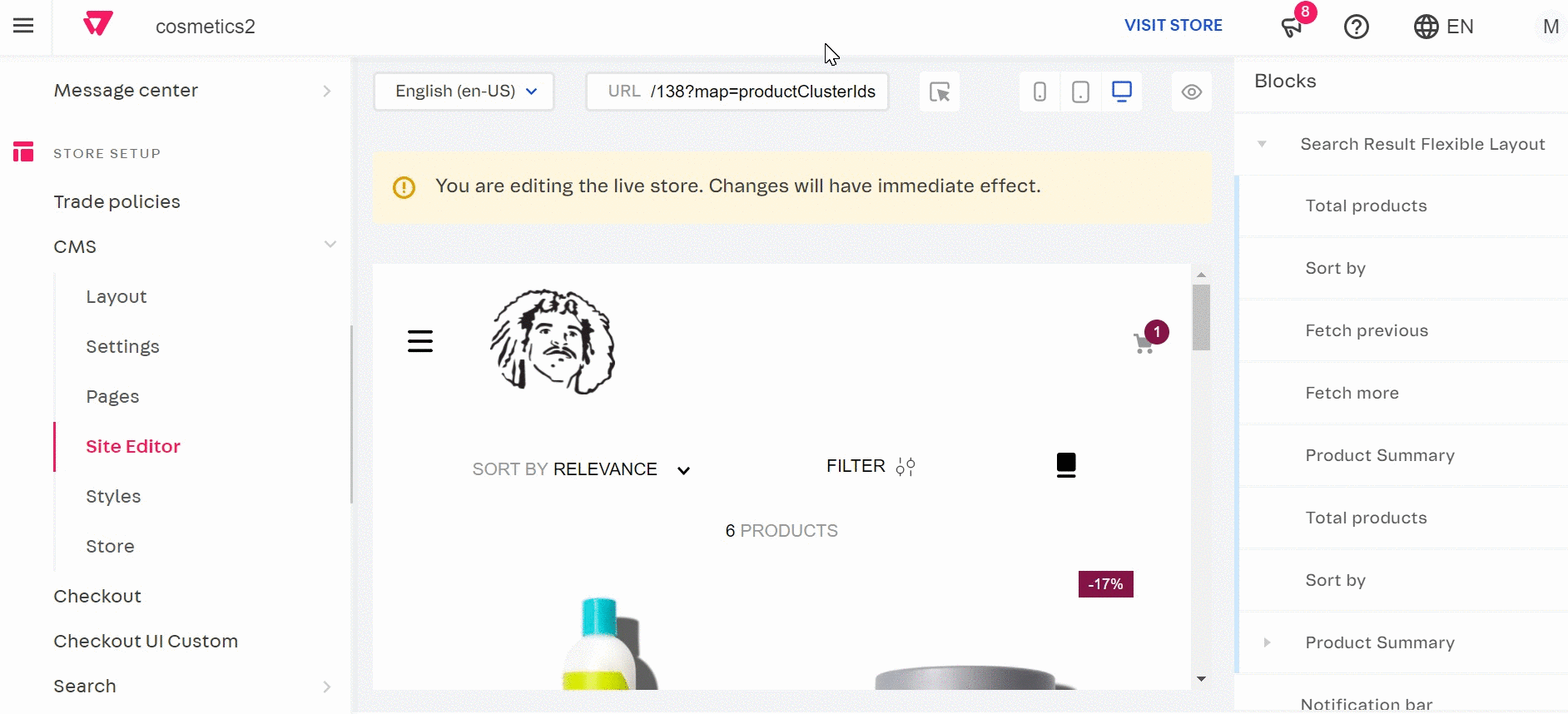1568x714 pixels.
Task: Select the element picker tool
Action: 940,92
